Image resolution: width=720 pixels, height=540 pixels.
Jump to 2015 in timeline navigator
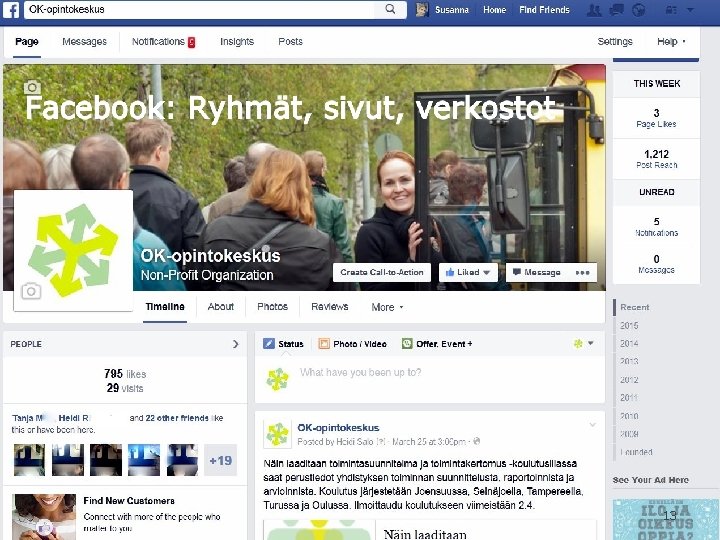click(629, 326)
